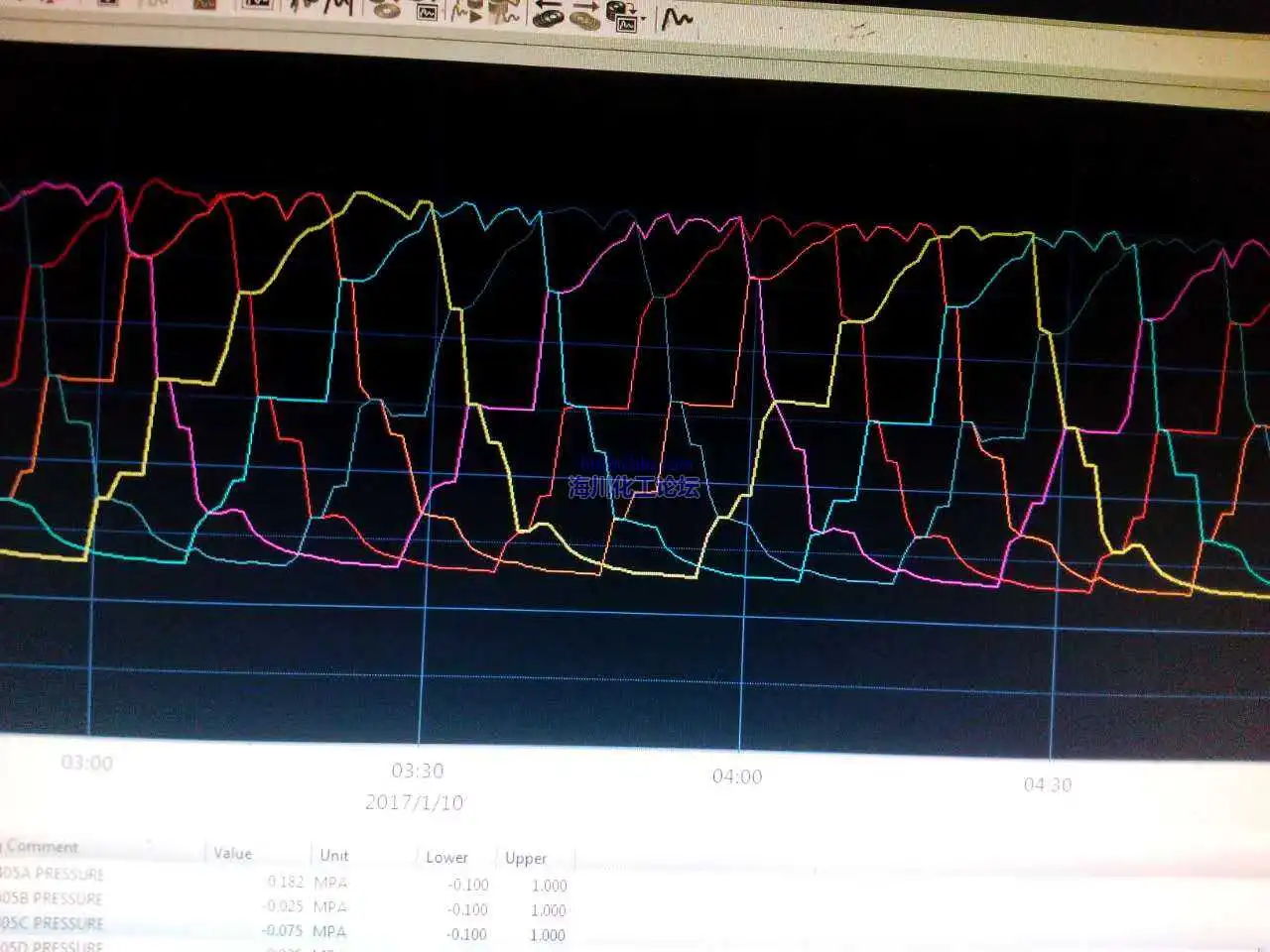Click the 04:00 time axis label
This screenshot has height=952, width=1270.
[x=737, y=776]
